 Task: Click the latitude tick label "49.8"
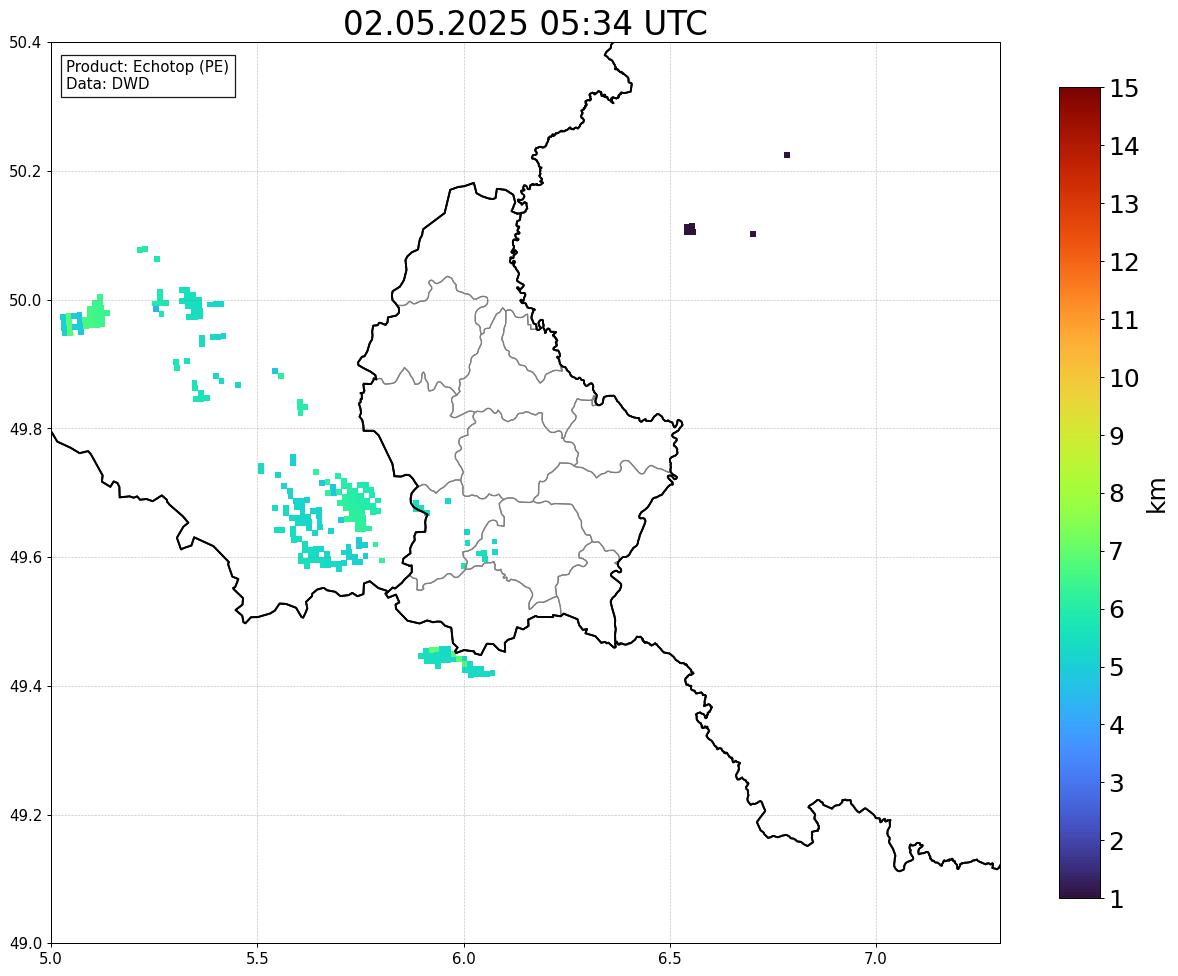(x=24, y=429)
